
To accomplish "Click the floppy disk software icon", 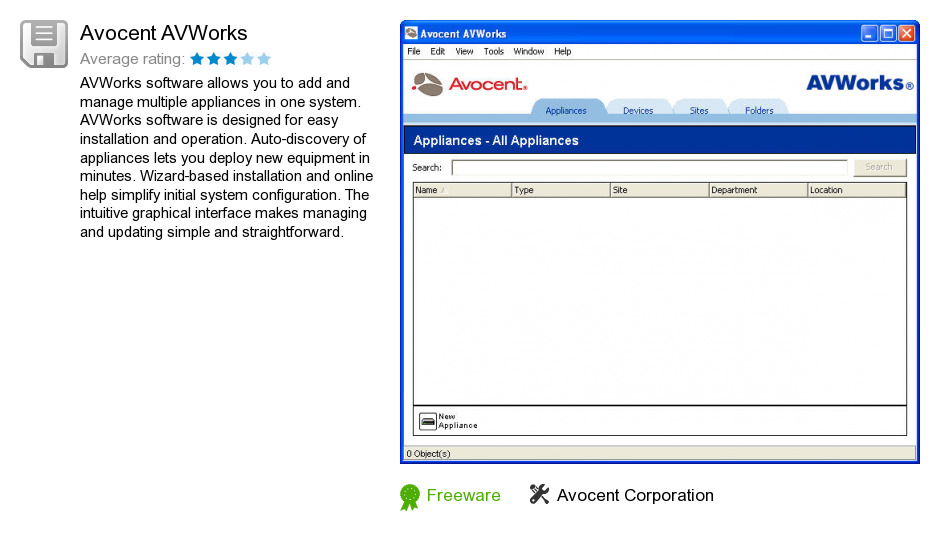I will [44, 44].
